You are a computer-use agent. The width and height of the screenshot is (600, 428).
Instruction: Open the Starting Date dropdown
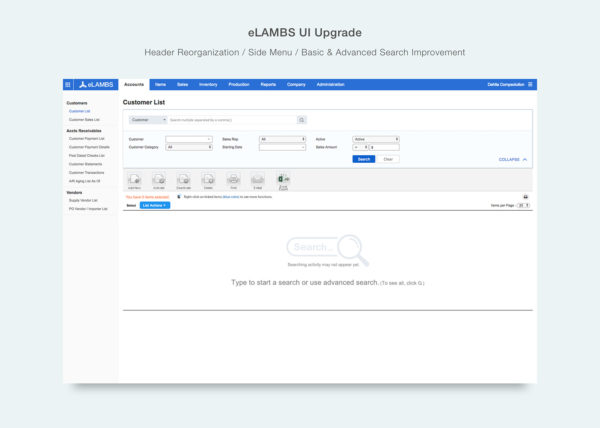click(x=282, y=147)
